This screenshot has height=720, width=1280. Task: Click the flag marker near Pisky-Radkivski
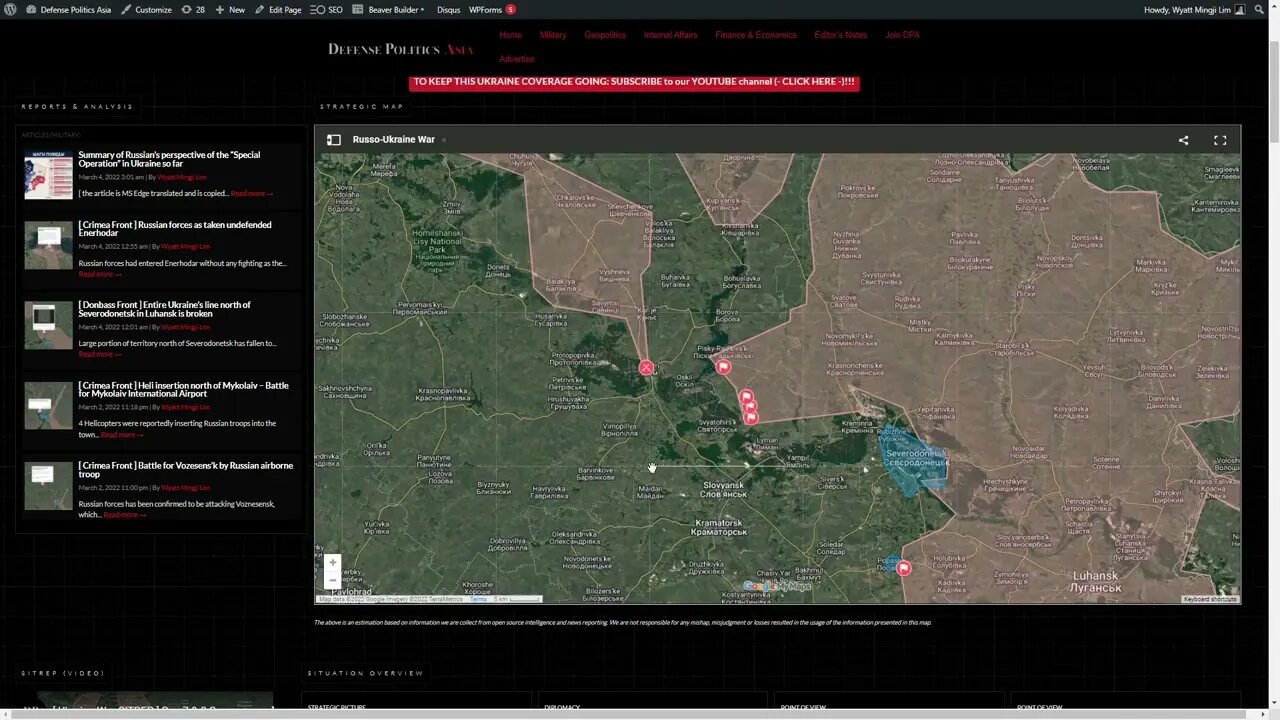click(x=723, y=367)
